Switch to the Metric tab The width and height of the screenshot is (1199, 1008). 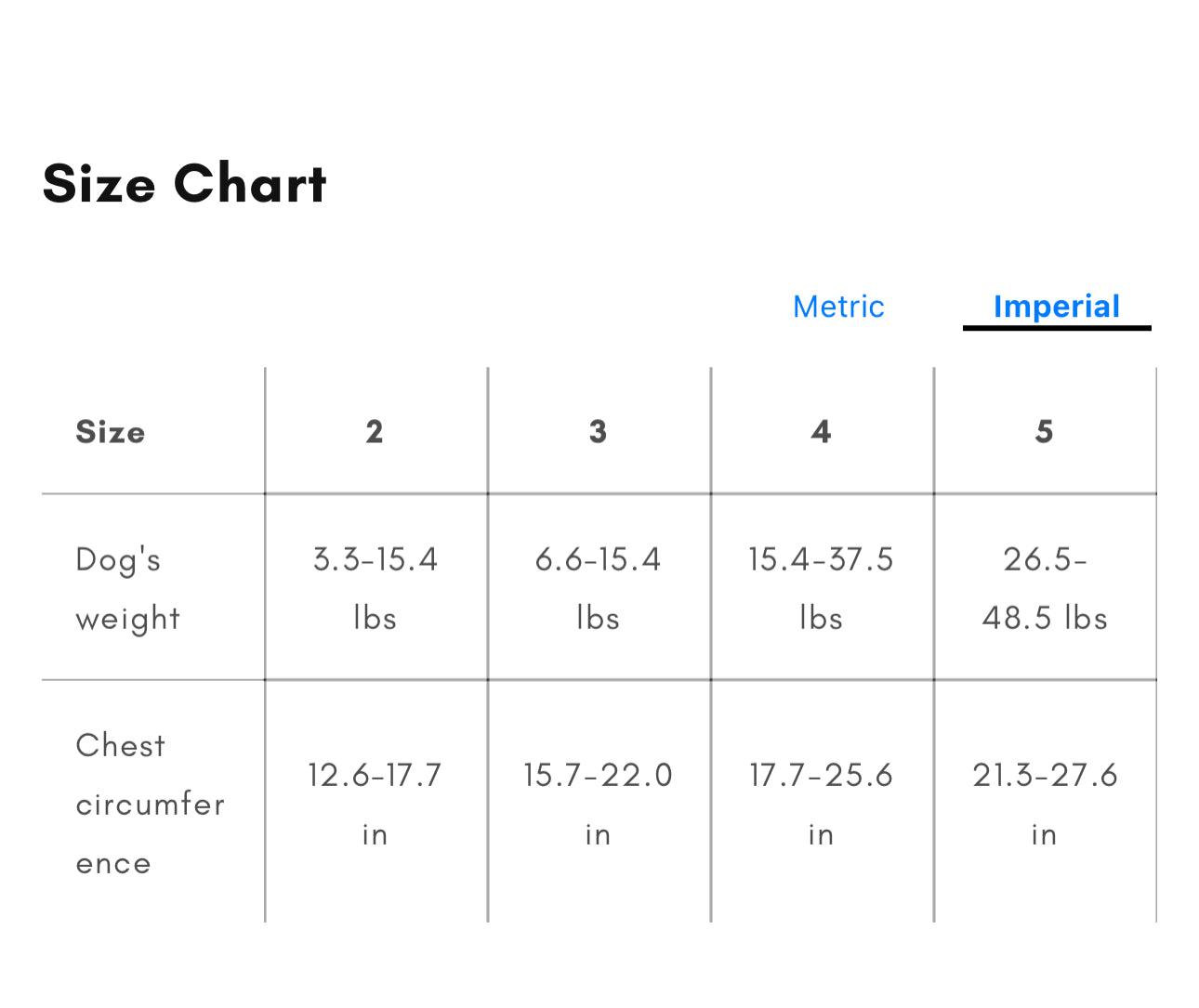[x=838, y=307]
